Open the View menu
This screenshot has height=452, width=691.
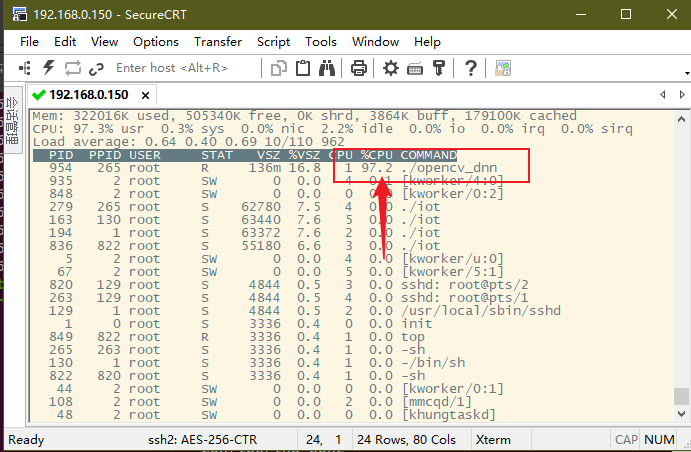(x=104, y=42)
